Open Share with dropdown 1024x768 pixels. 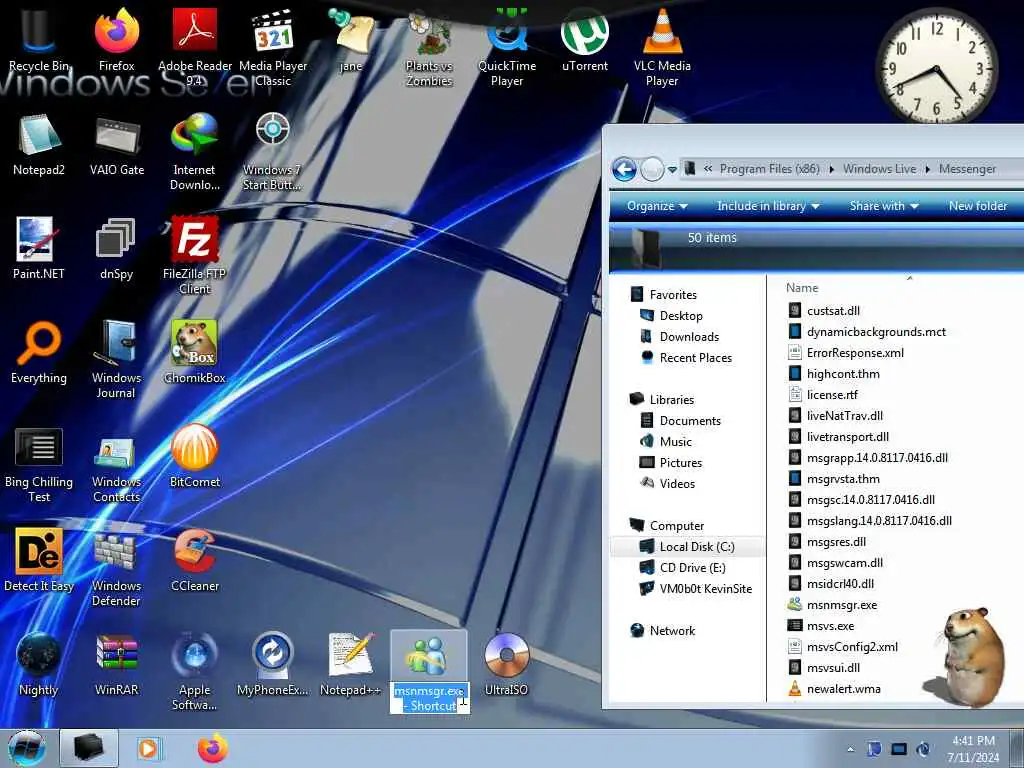tap(884, 206)
